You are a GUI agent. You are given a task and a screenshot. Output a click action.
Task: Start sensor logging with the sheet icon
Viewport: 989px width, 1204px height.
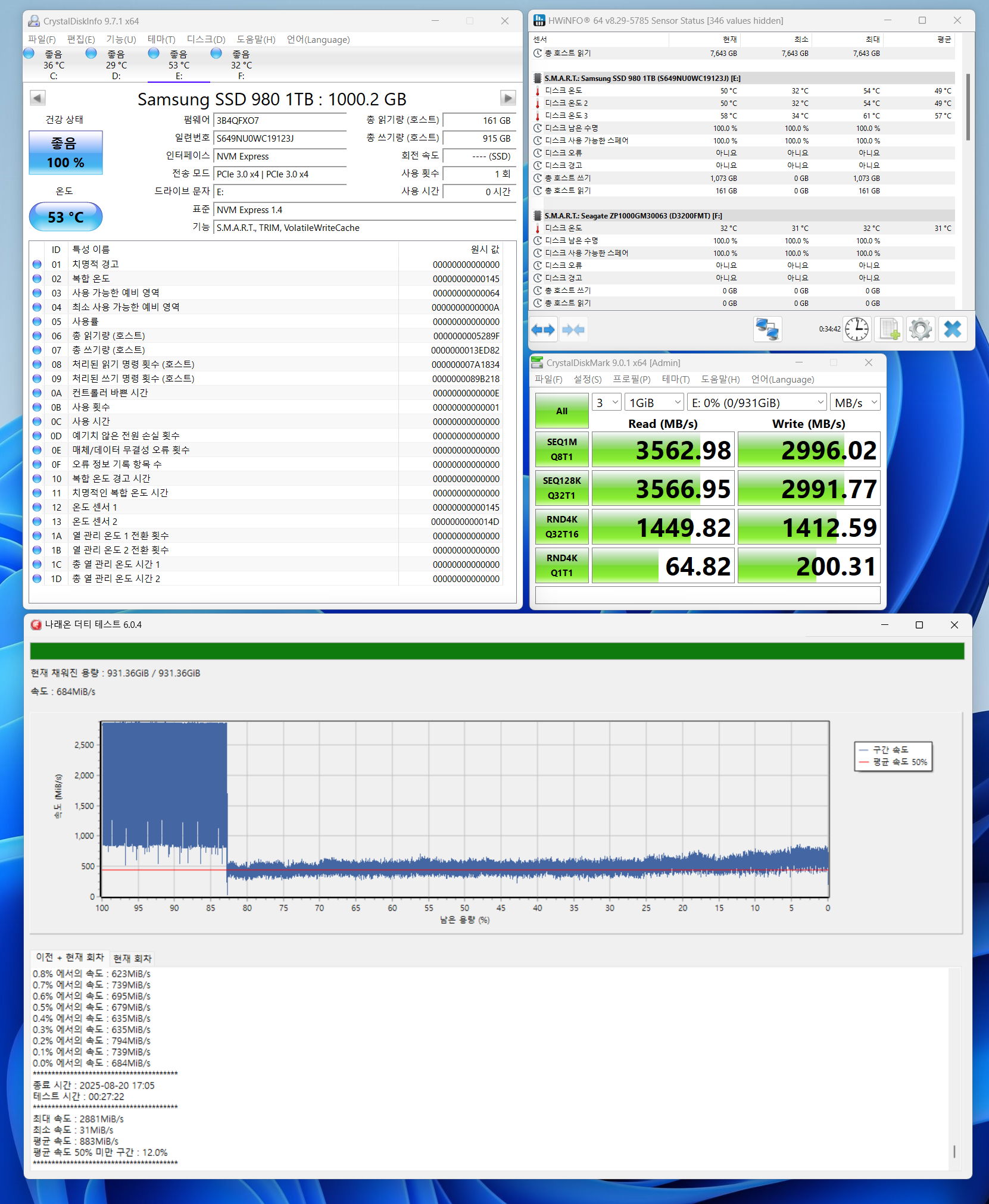(889, 329)
